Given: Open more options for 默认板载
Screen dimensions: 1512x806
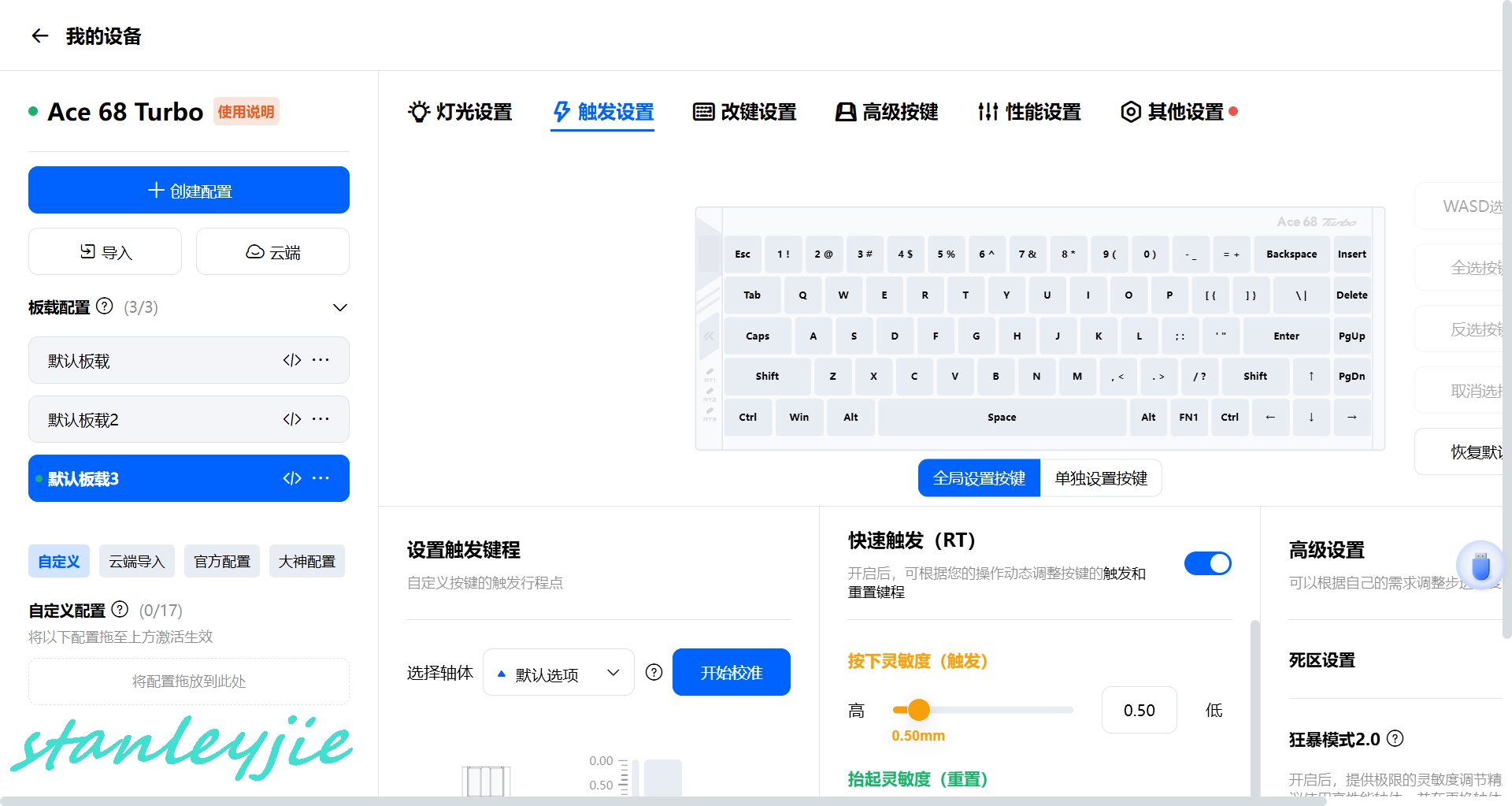Looking at the screenshot, I should [x=321, y=360].
